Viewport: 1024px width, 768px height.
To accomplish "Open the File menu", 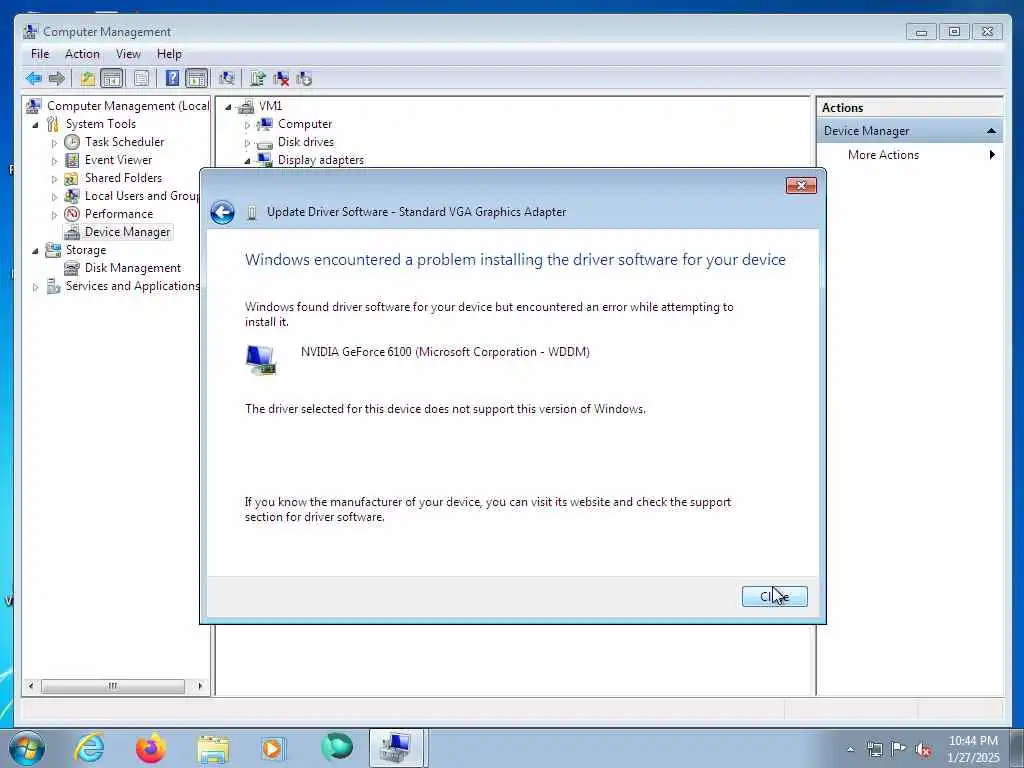I will (40, 54).
